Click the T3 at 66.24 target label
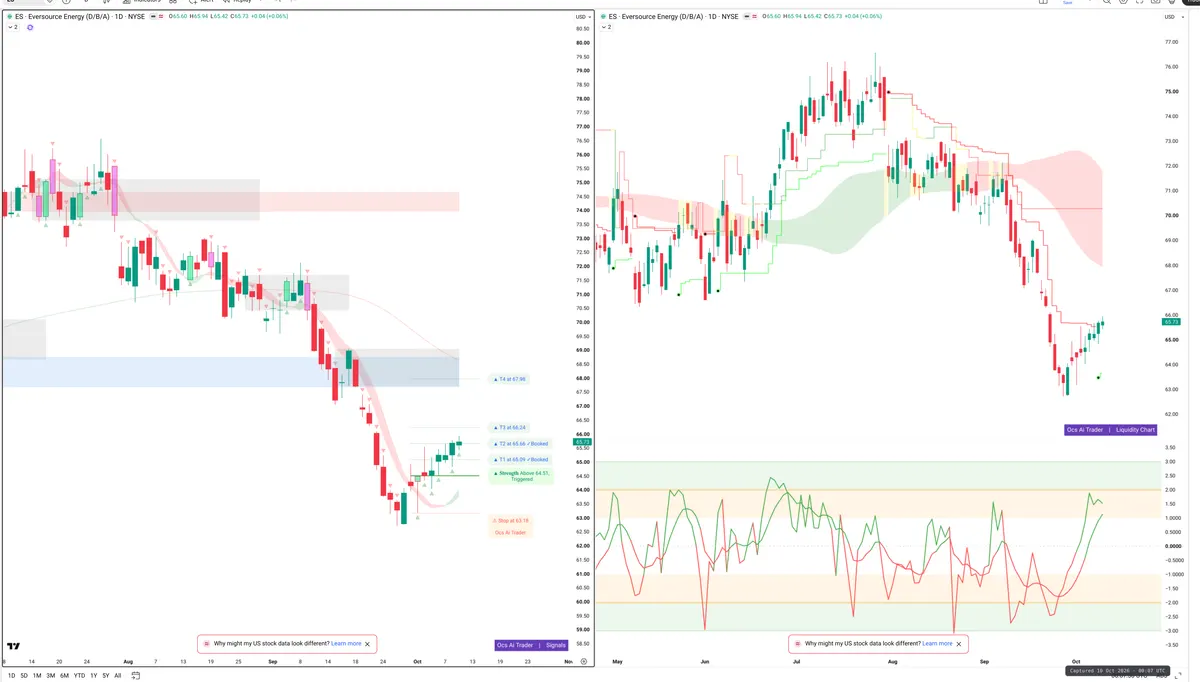 click(x=509, y=427)
